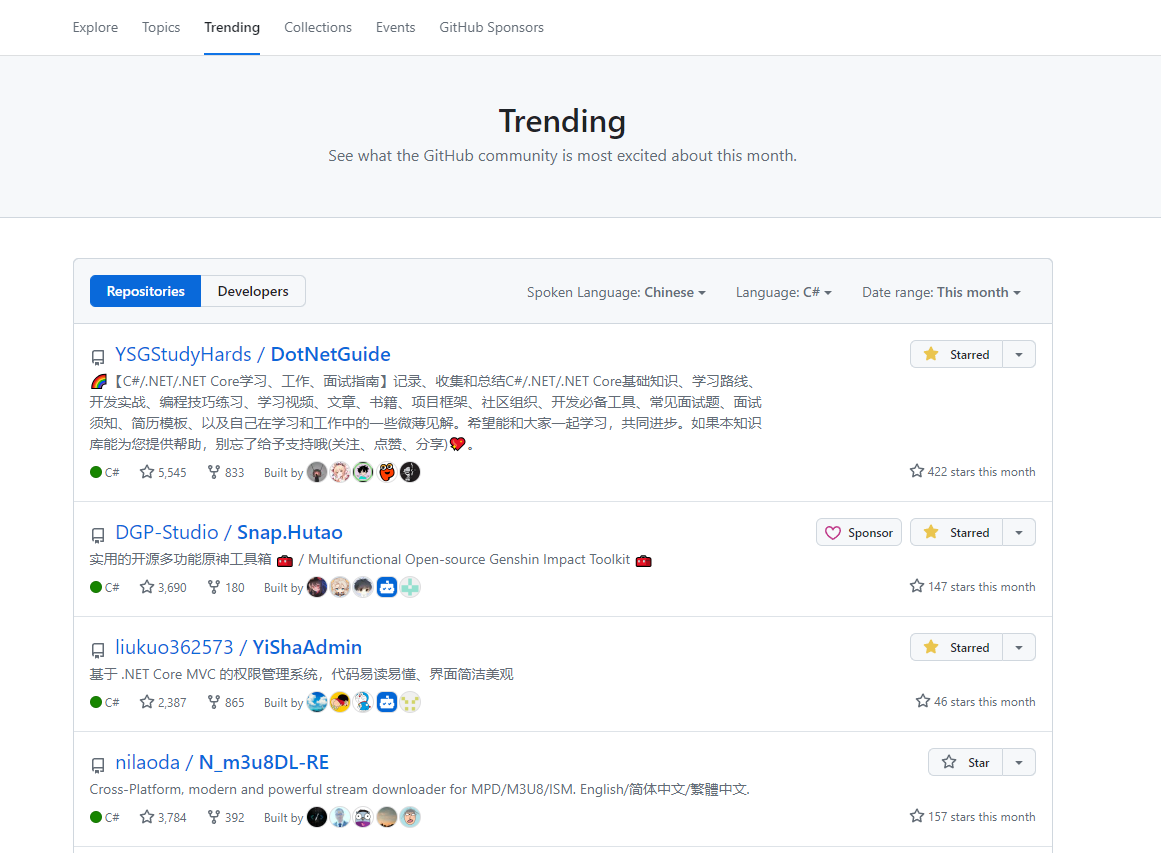This screenshot has width=1161, height=853.
Task: Expand the list dropdown next to N_m3u8DL-RE Star
Action: coord(1019,762)
